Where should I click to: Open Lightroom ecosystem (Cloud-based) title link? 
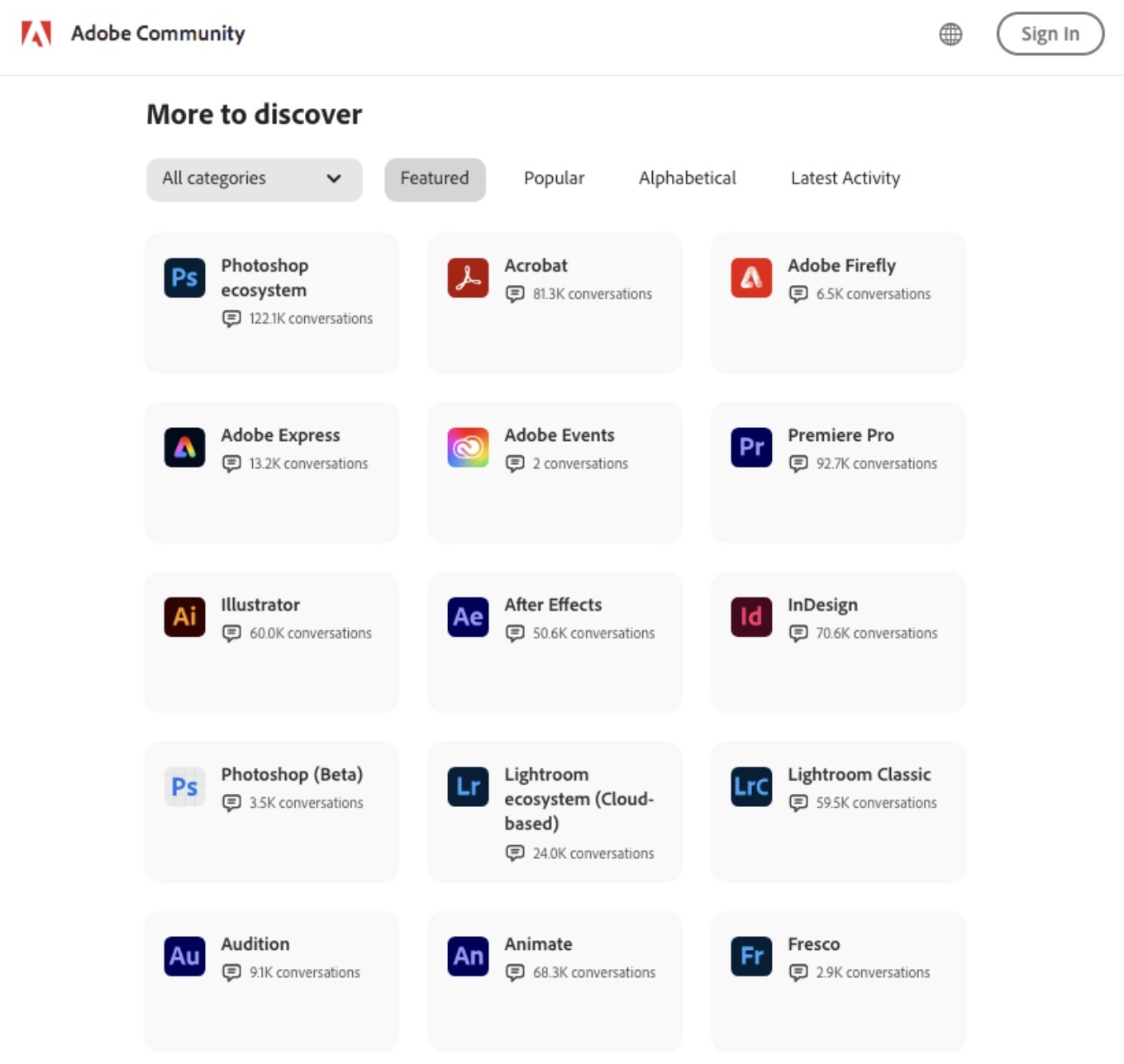579,799
